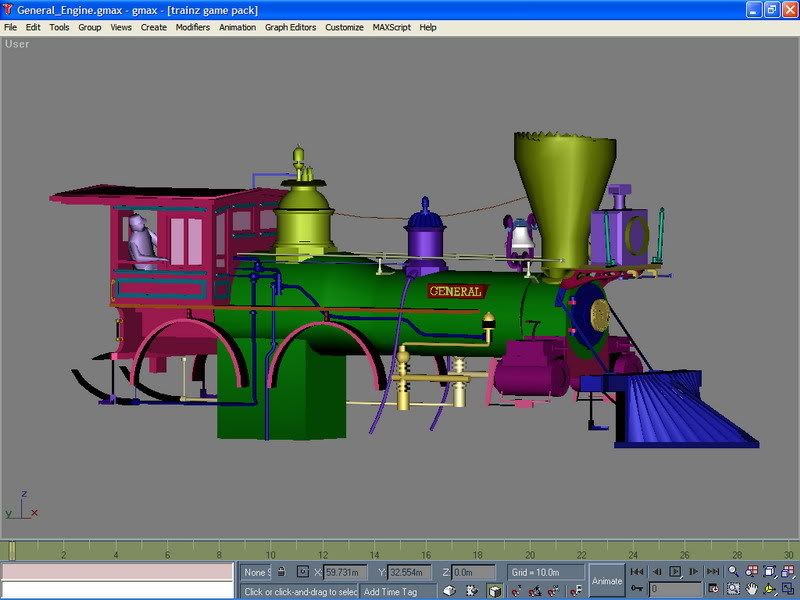This screenshot has height=600, width=800.
Task: Toggle spinner snap magnet icon
Action: [554, 591]
